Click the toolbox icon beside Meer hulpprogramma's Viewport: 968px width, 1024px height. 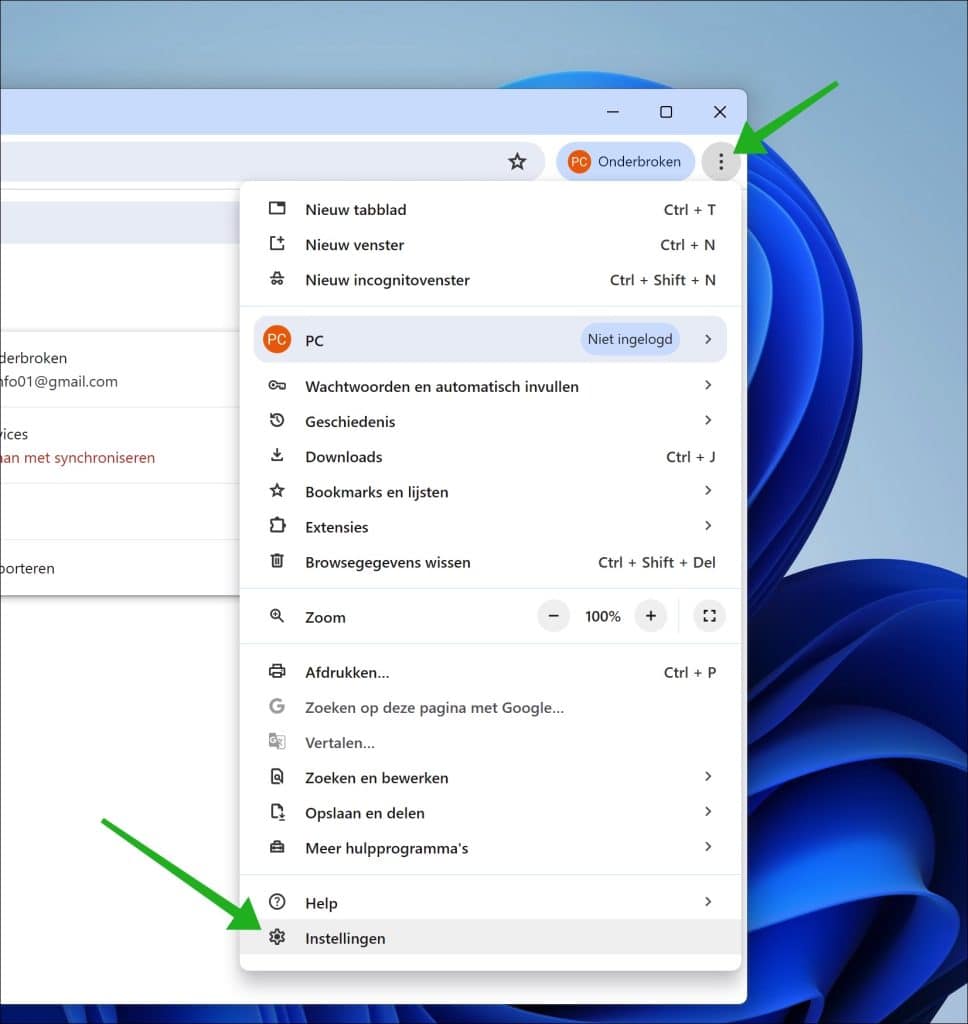(277, 847)
